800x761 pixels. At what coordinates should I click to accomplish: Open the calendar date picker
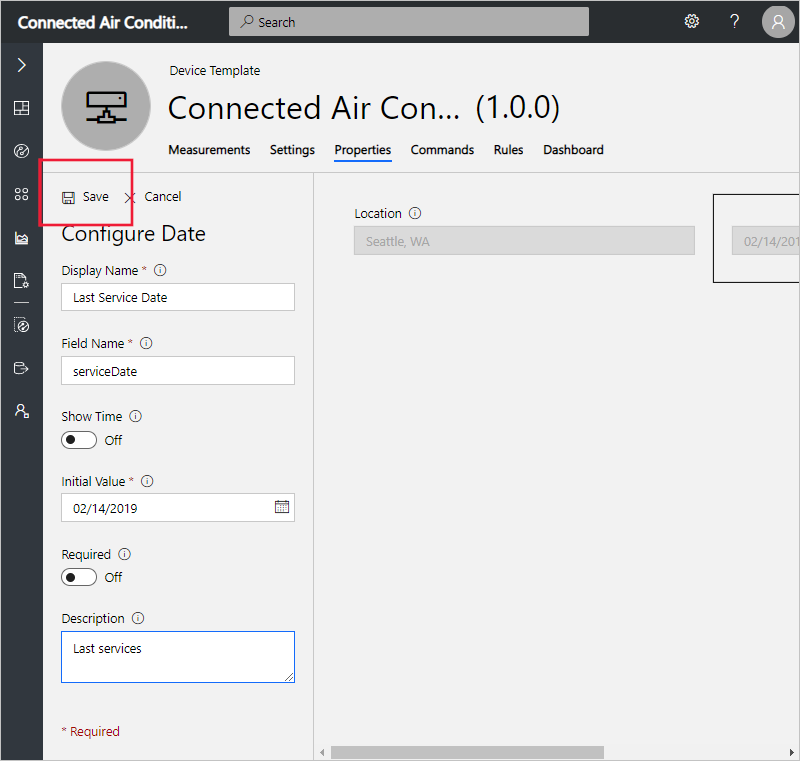[282, 507]
